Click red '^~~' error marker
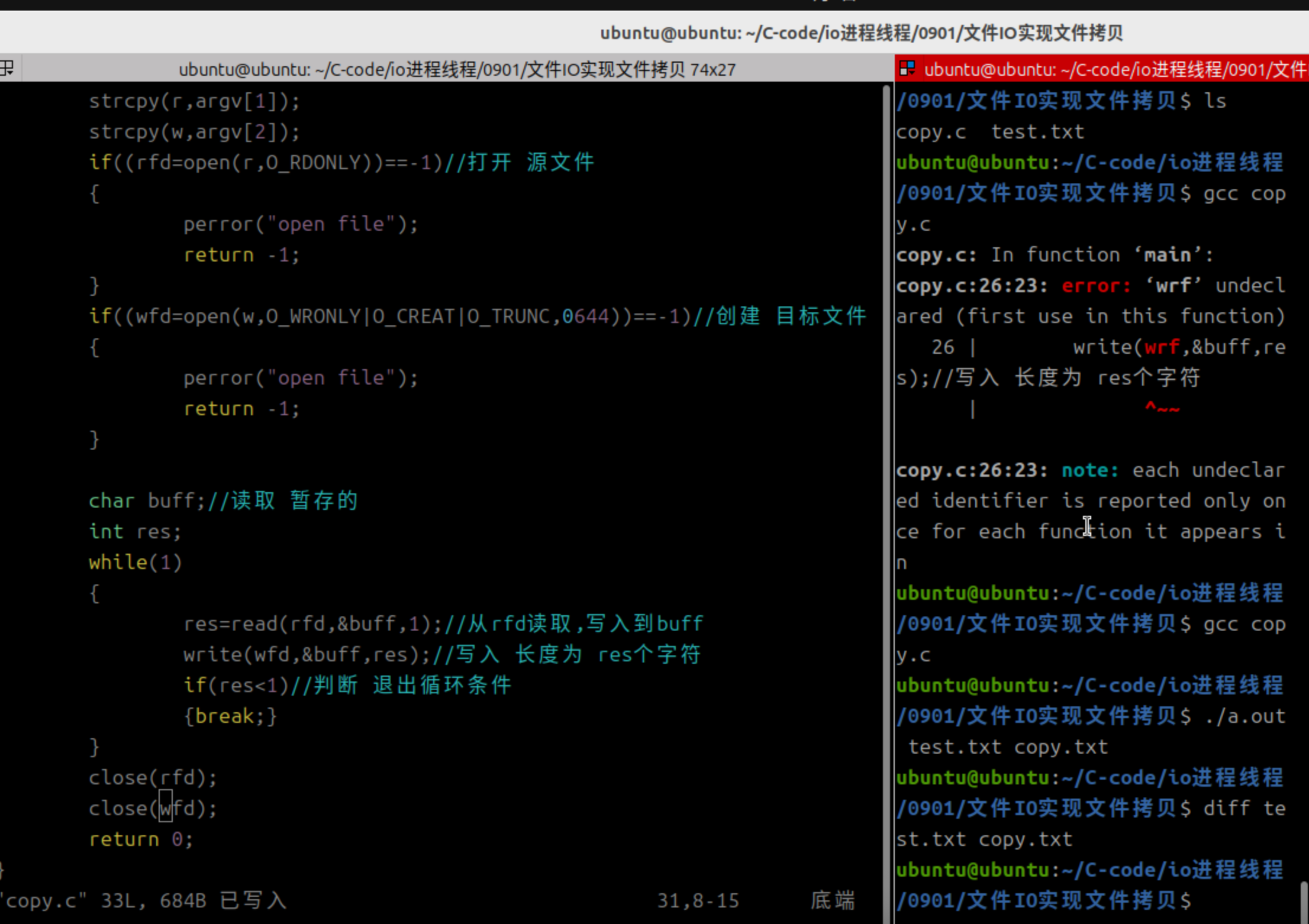Viewport: 1309px width, 924px height. point(1162,408)
